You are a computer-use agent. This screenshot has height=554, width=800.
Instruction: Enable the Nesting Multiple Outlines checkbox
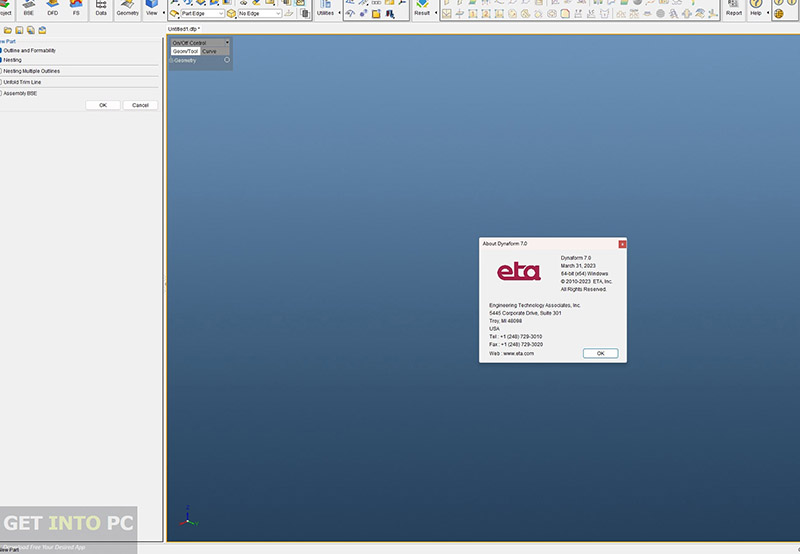point(1,71)
